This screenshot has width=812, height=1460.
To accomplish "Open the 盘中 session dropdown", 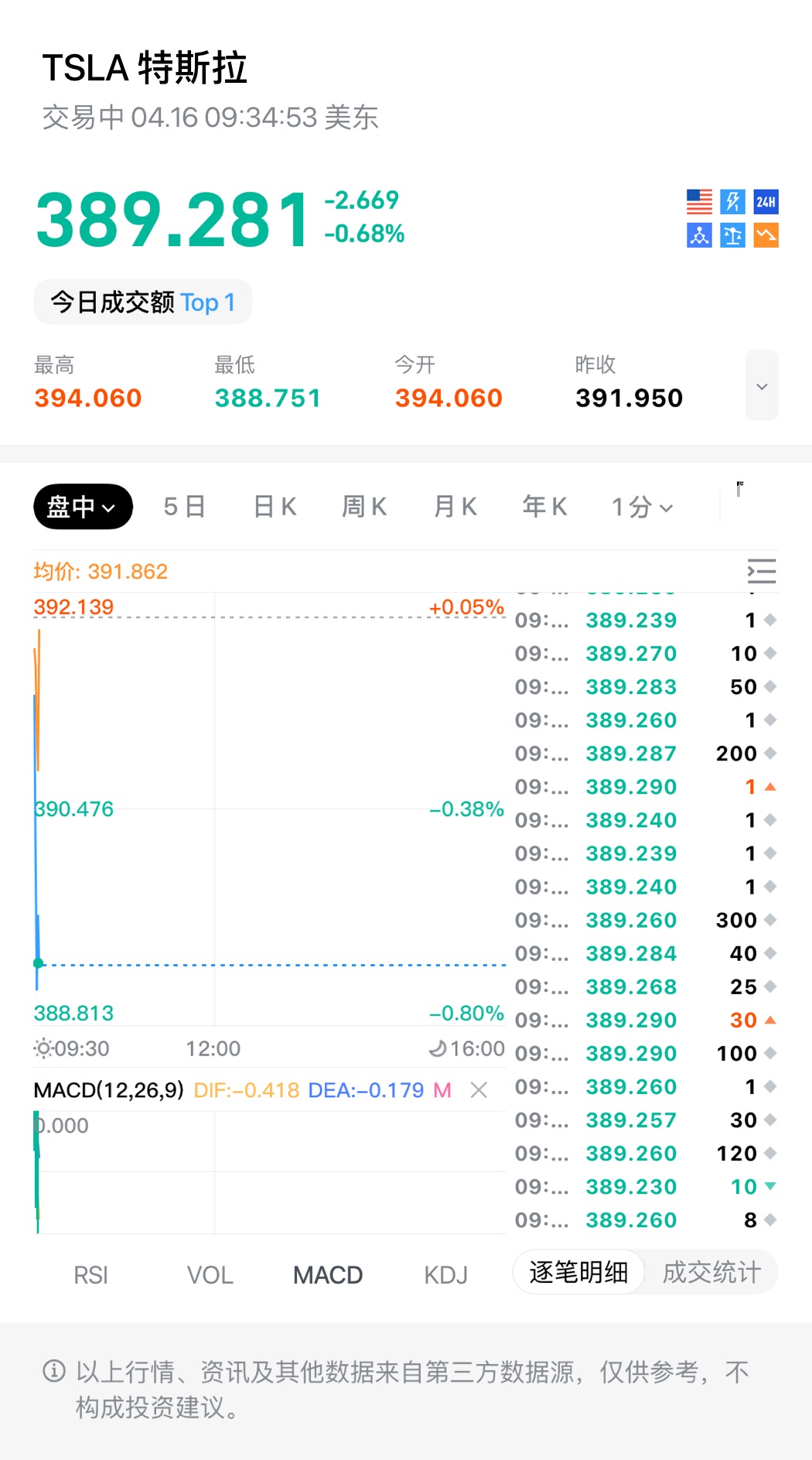I will (x=83, y=507).
